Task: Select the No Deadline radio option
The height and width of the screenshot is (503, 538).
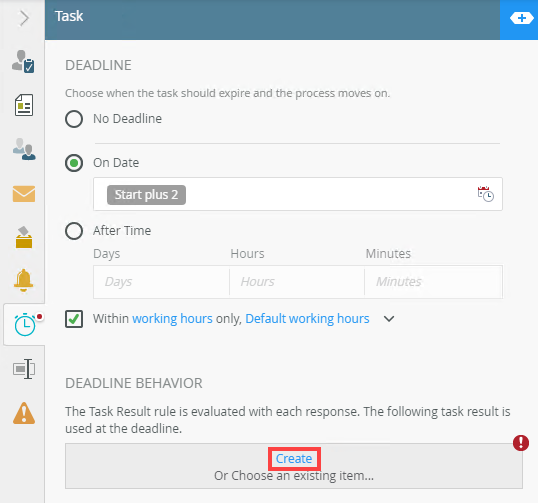Action: point(74,119)
